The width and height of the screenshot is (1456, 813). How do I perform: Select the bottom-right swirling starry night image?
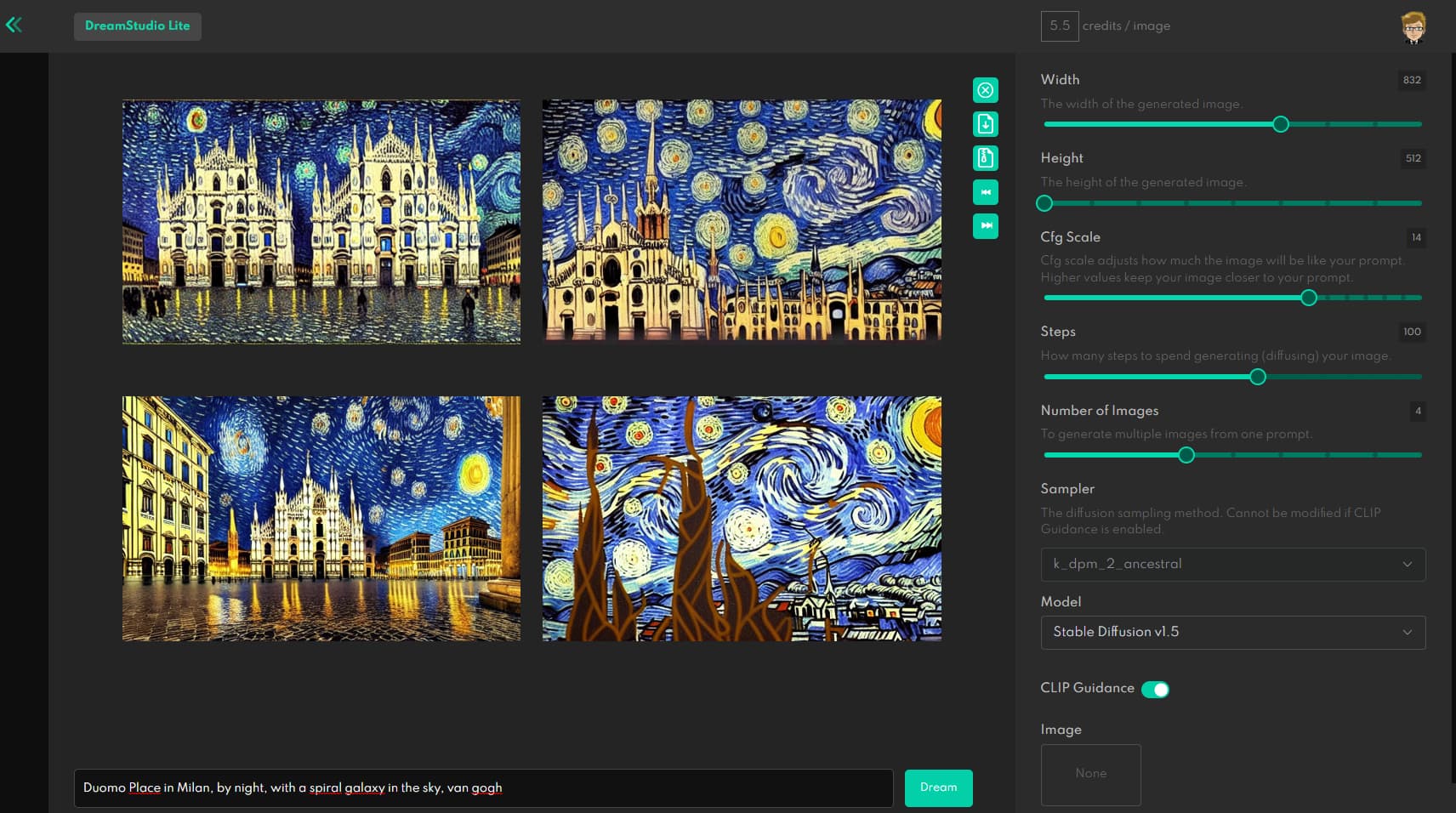coord(742,519)
